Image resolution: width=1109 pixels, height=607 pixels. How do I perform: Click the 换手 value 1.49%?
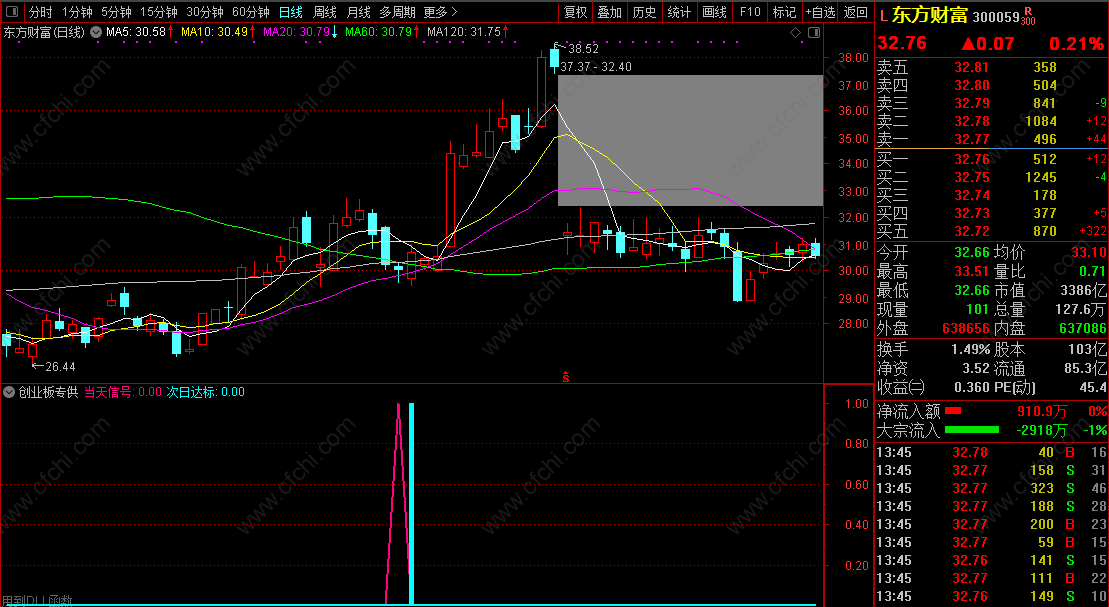(x=970, y=349)
